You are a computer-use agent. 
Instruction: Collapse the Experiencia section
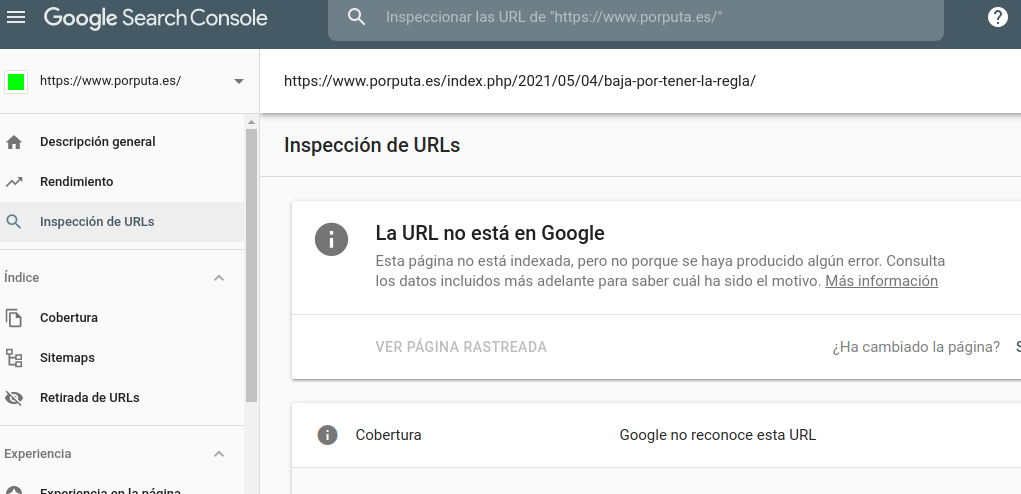(219, 454)
